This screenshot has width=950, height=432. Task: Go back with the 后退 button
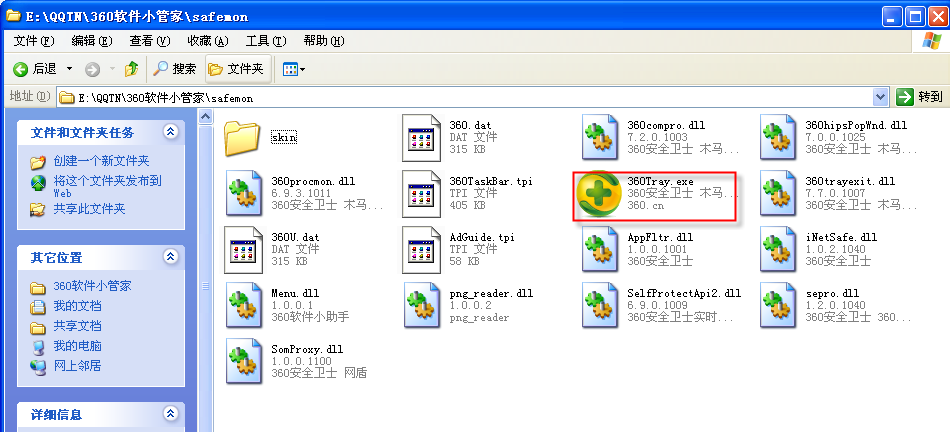(x=35, y=69)
